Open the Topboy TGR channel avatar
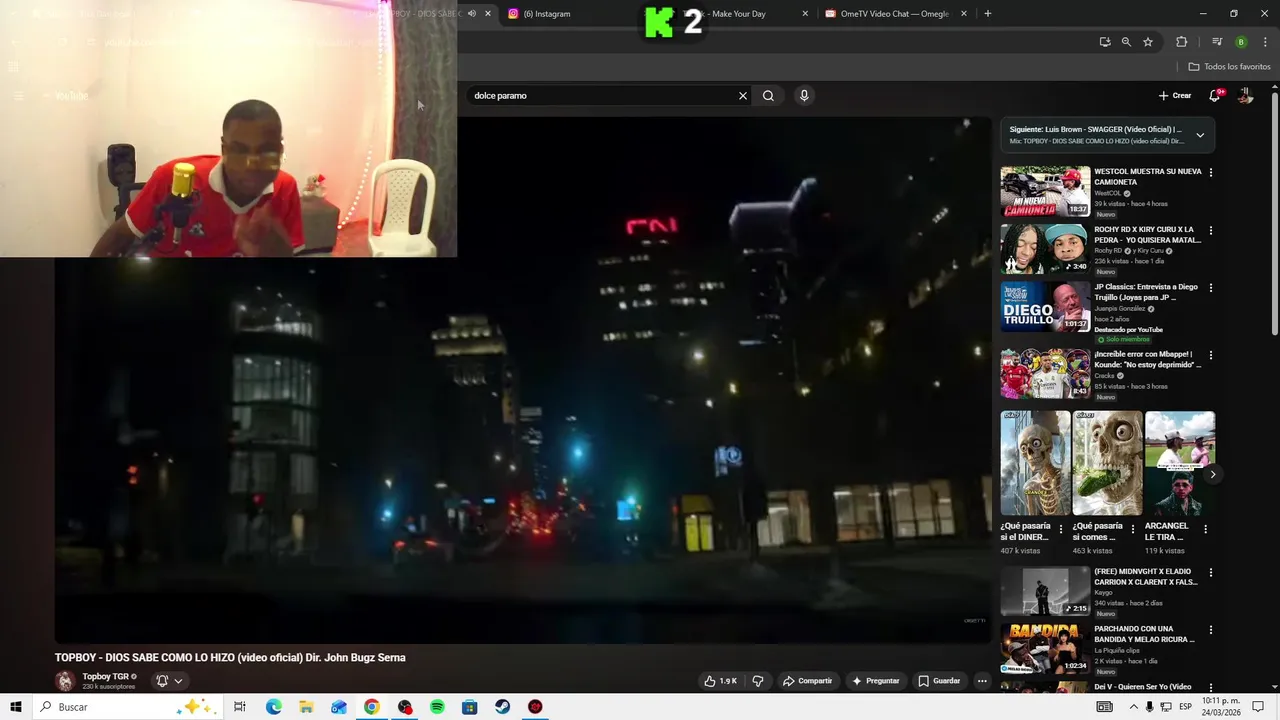Screen dimensions: 1280x720 point(65,681)
